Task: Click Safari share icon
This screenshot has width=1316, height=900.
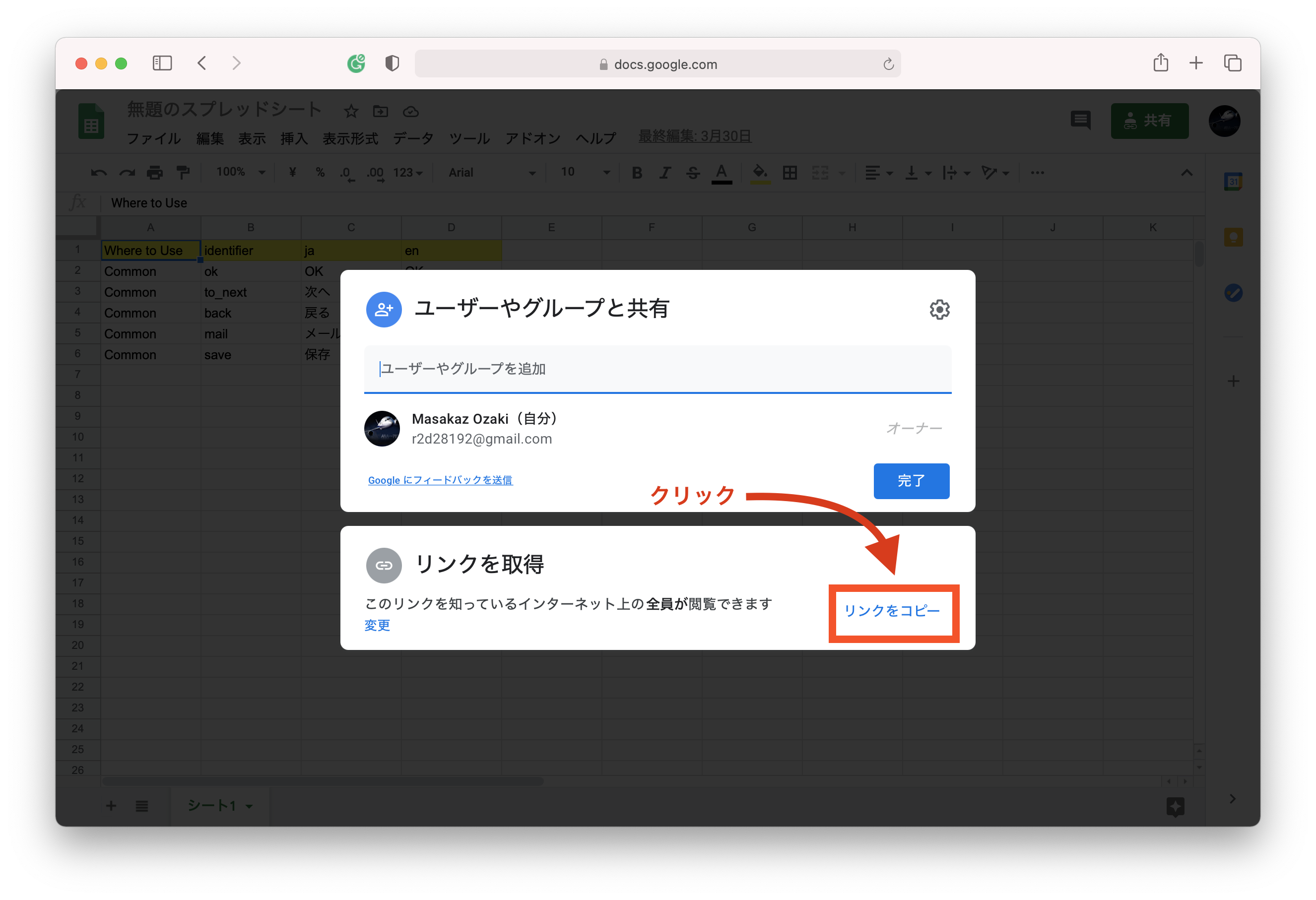Action: coord(1160,62)
